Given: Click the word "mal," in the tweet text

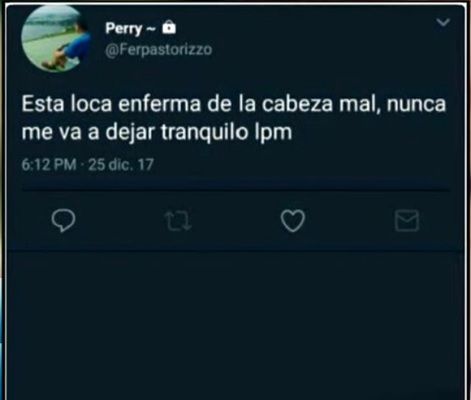Looking at the screenshot, I should (360, 104).
